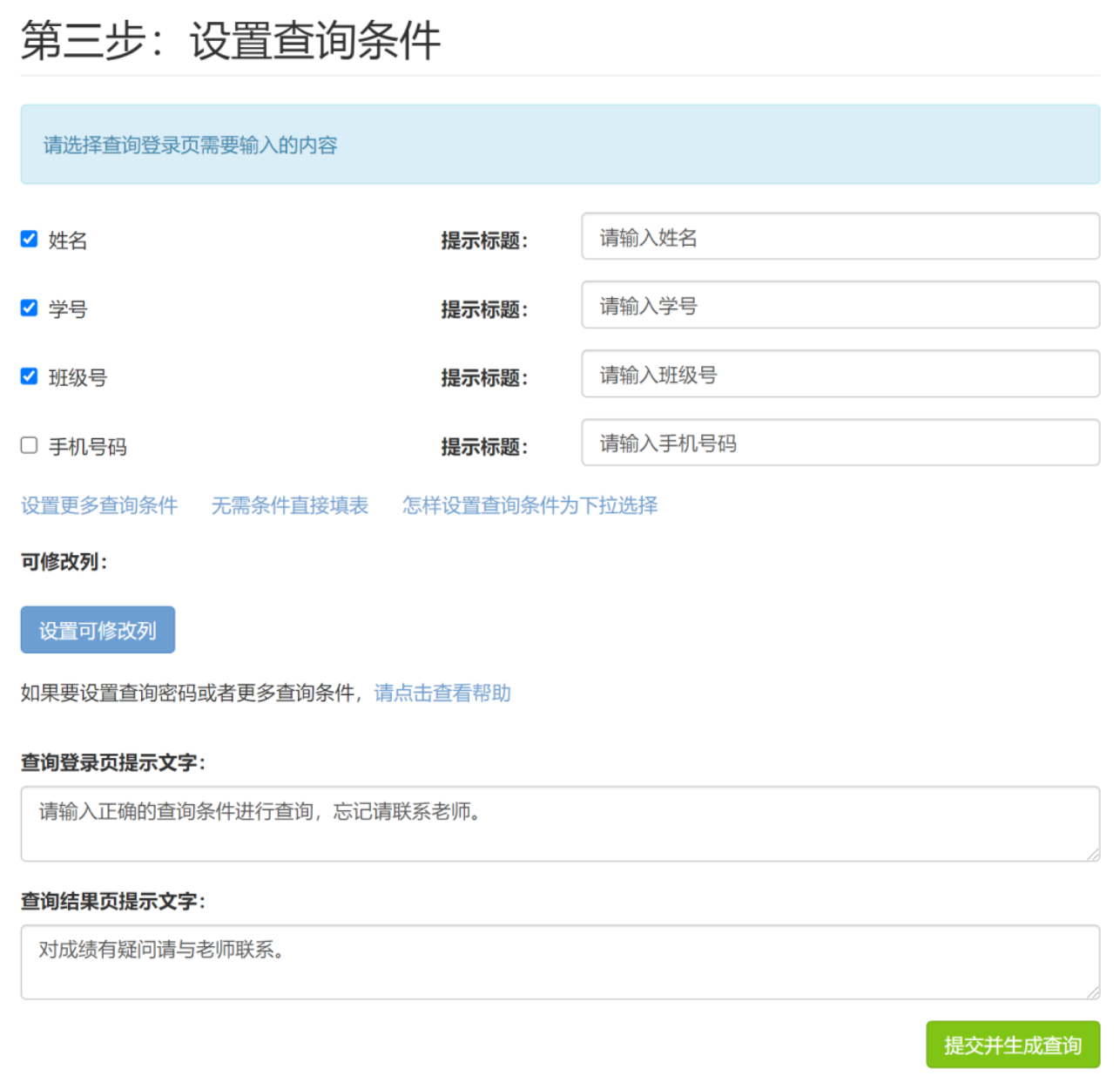1120x1076 pixels.
Task: Uncheck the 班级号 checkbox
Action: (x=29, y=376)
